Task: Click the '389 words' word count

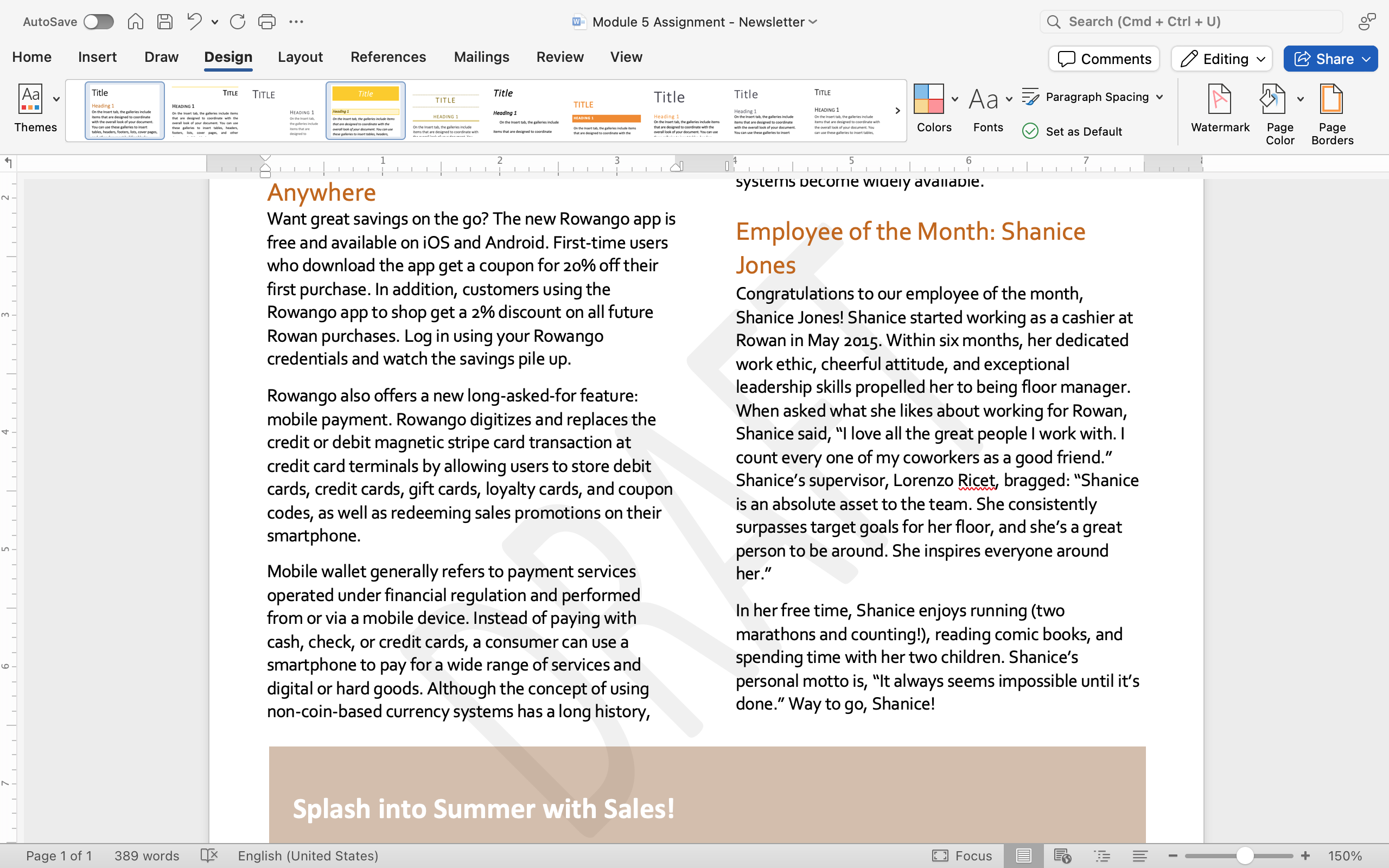Action: (x=147, y=856)
